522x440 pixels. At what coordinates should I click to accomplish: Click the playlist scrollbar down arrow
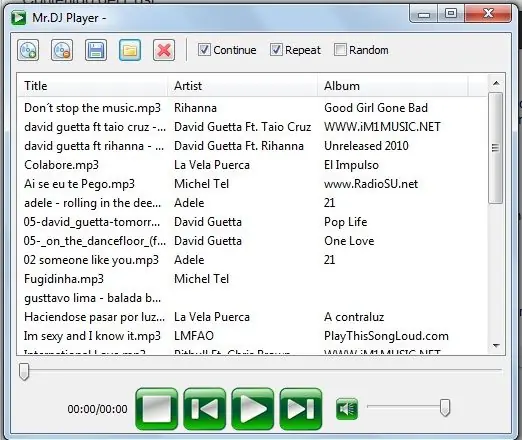click(496, 346)
